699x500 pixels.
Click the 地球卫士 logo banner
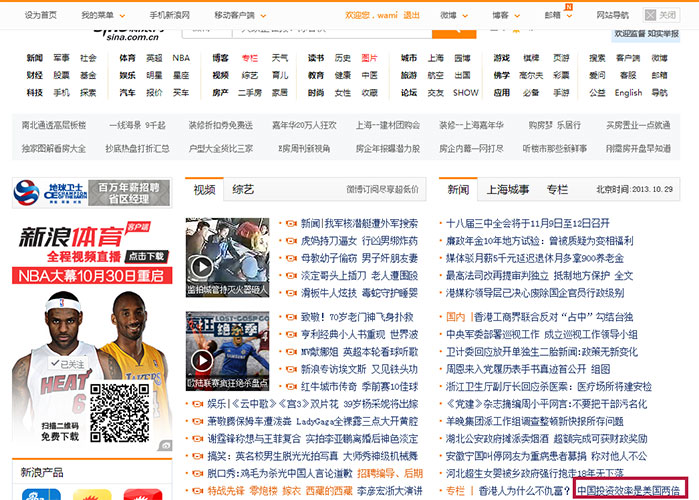coord(51,193)
